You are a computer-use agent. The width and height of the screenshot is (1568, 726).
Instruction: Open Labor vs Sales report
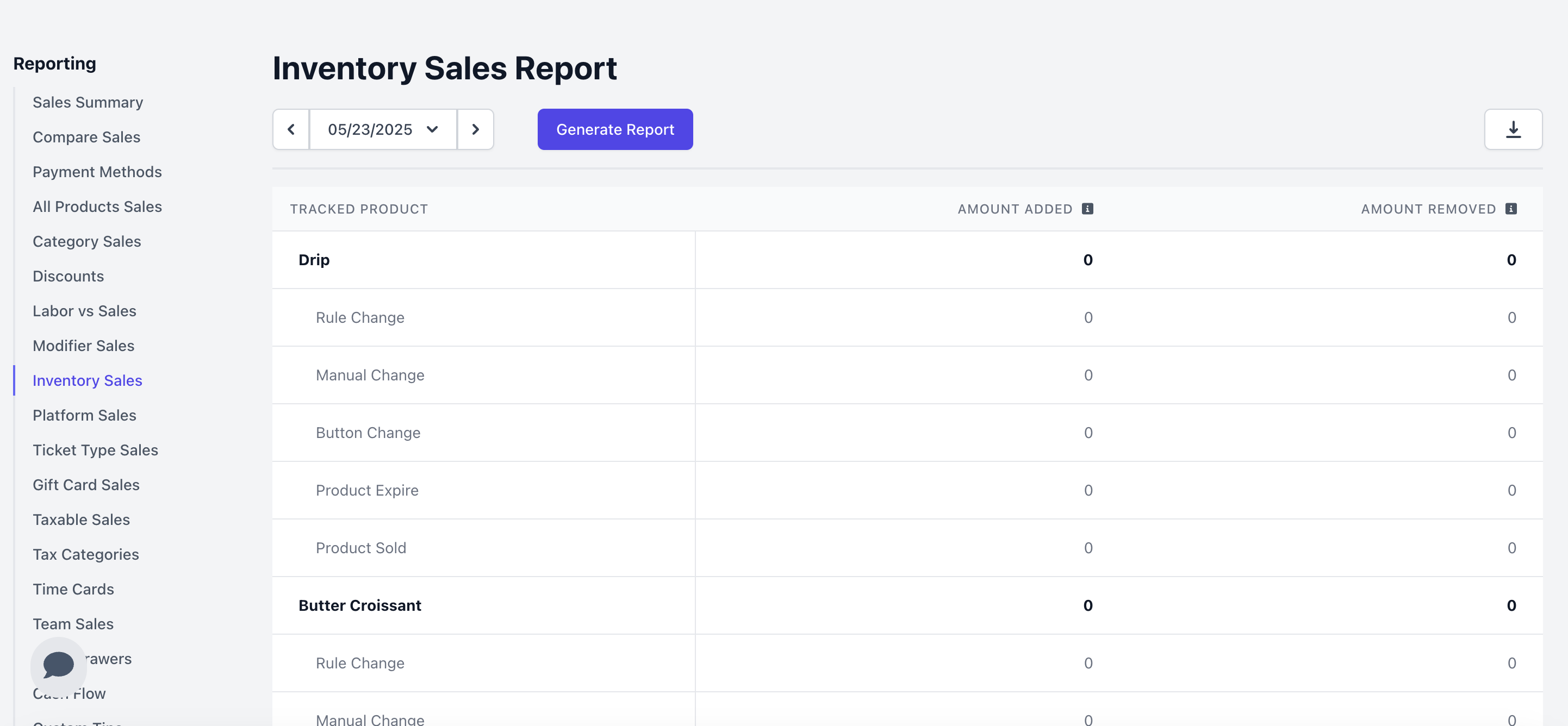84,310
